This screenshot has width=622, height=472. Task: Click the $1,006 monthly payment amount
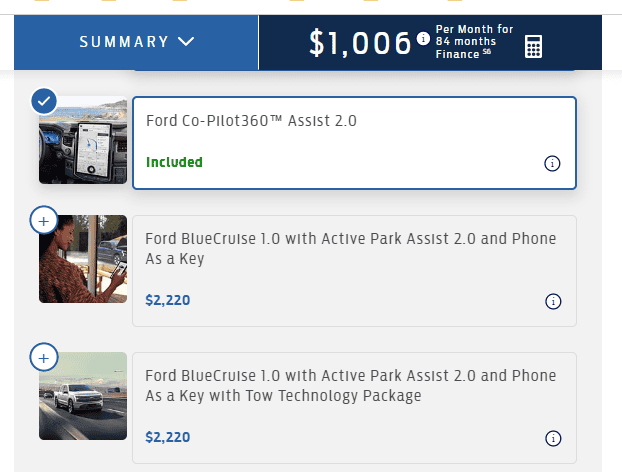360,43
